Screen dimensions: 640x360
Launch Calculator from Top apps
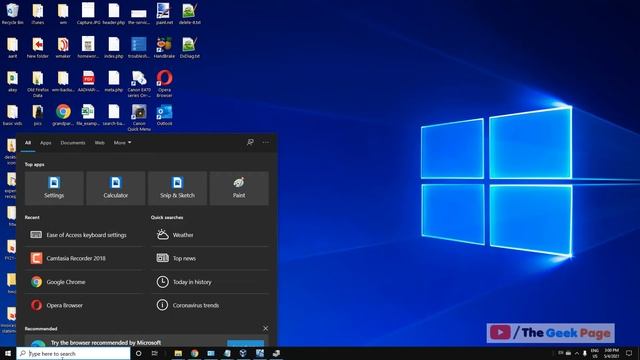pos(116,188)
